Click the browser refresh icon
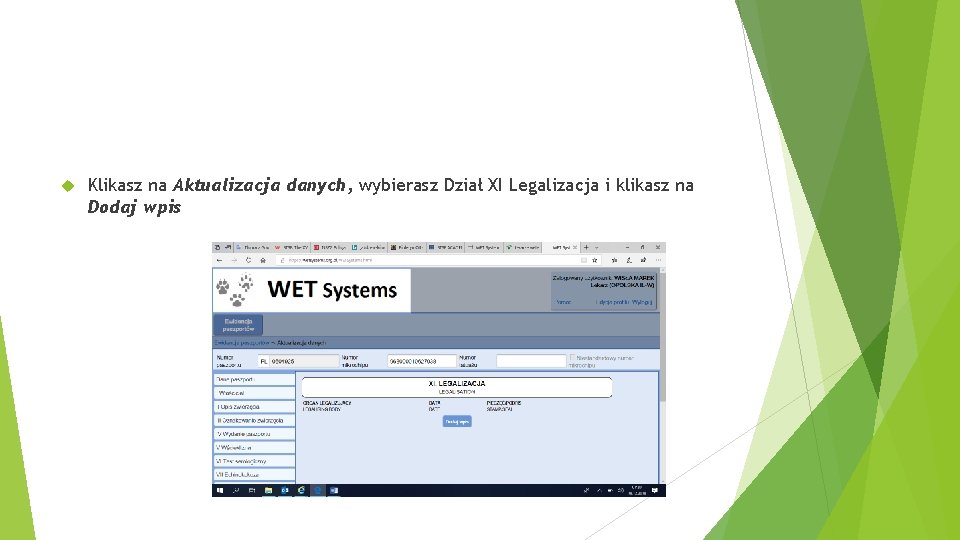960x540 pixels. (x=248, y=260)
